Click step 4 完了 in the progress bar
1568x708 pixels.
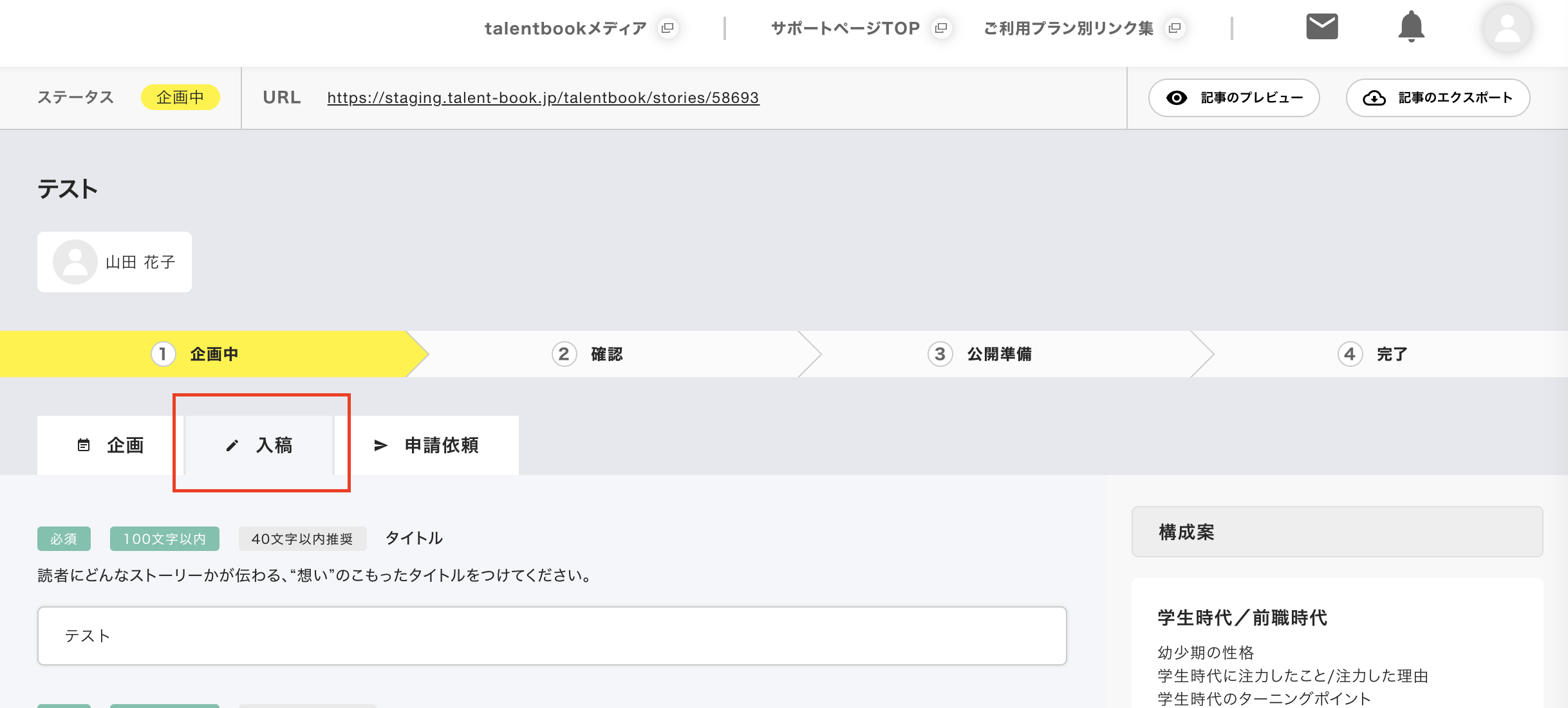coord(1373,354)
